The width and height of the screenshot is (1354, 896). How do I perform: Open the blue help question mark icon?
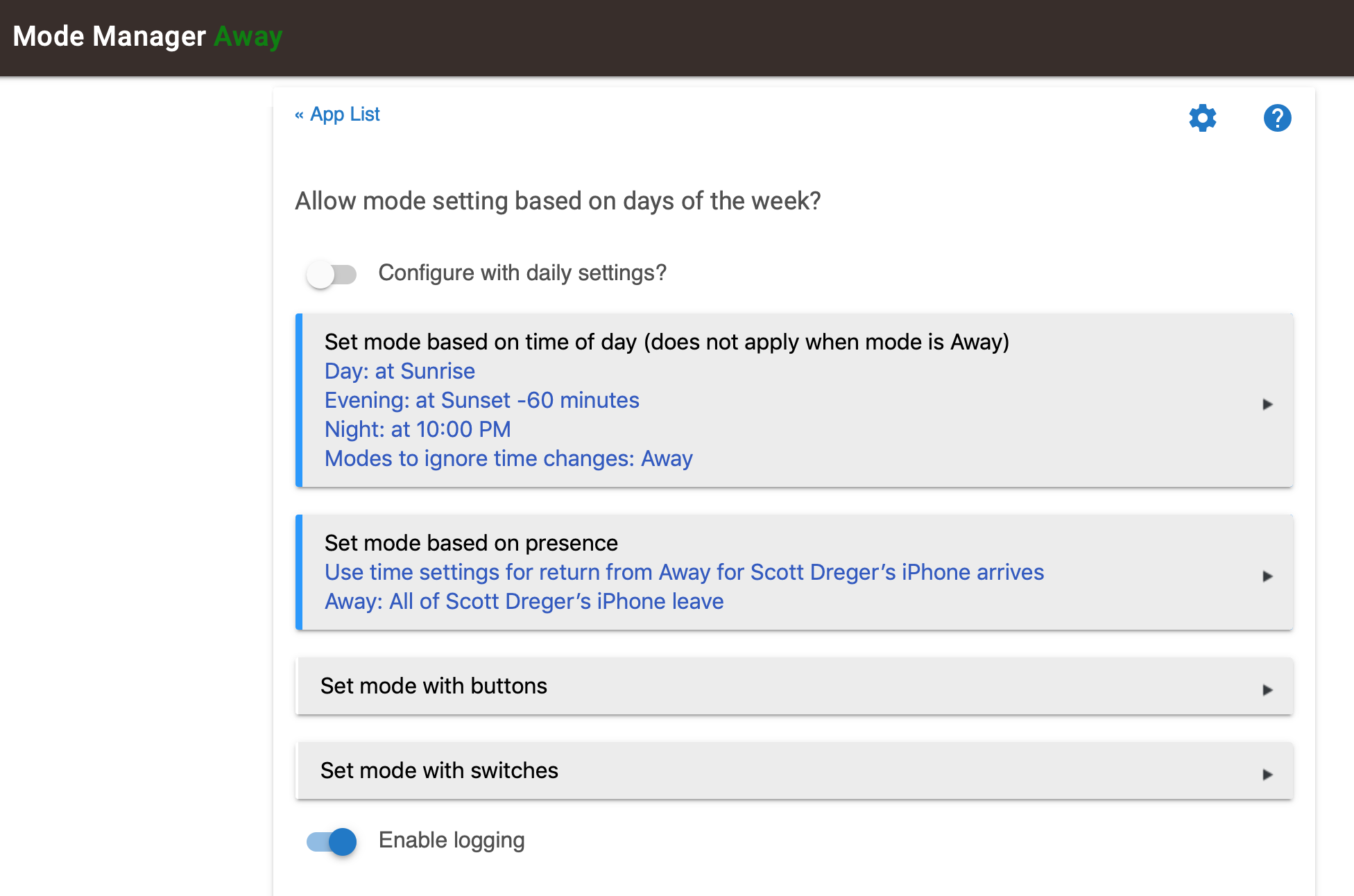tap(1277, 118)
